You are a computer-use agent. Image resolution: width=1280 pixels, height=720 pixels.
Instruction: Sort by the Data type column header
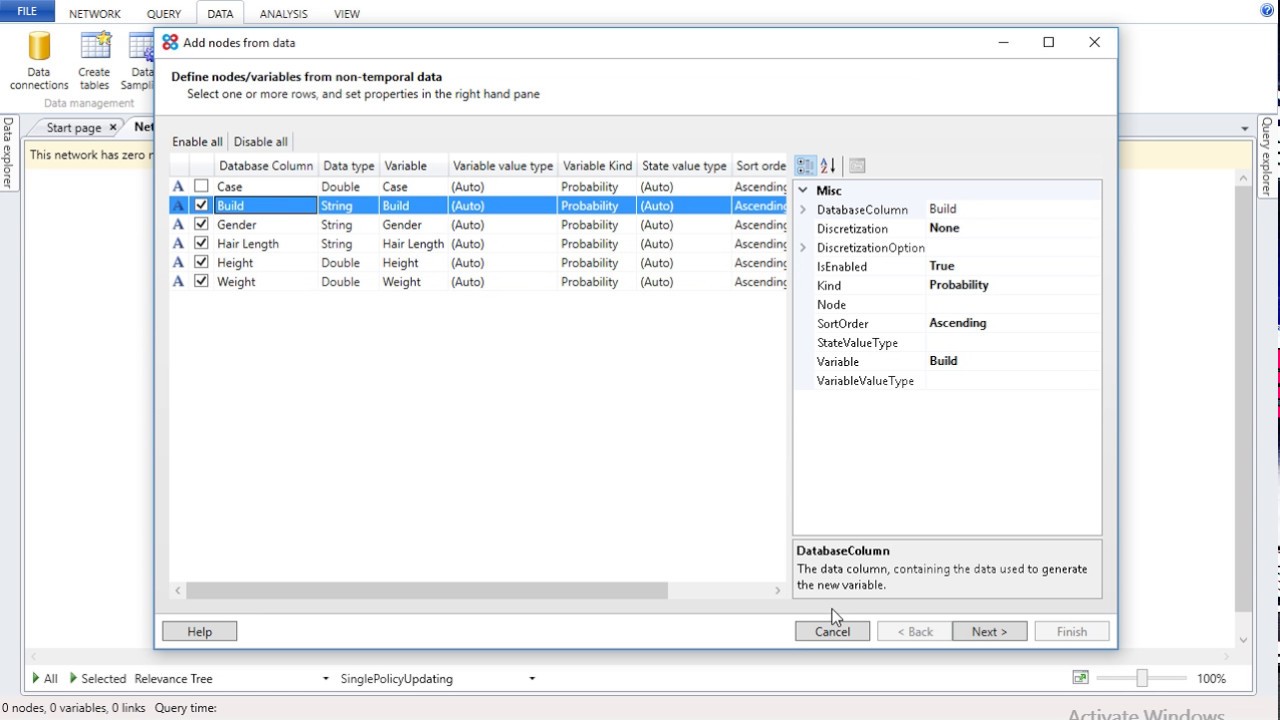pyautogui.click(x=348, y=166)
